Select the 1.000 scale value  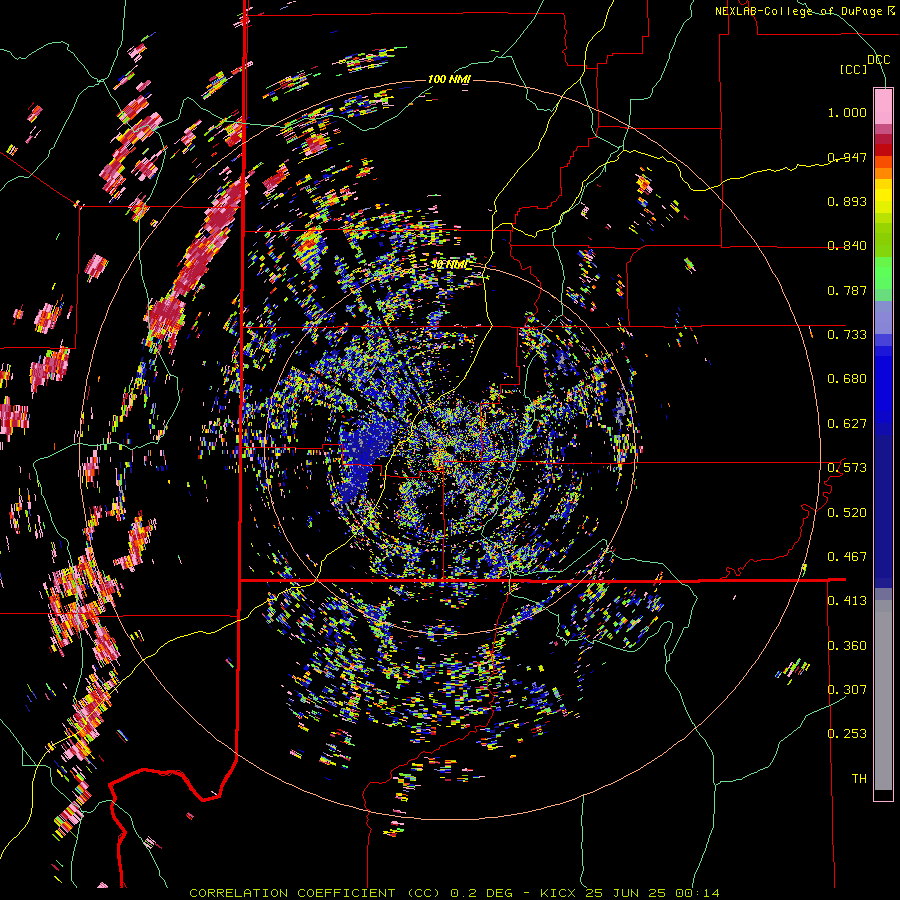pyautogui.click(x=847, y=112)
